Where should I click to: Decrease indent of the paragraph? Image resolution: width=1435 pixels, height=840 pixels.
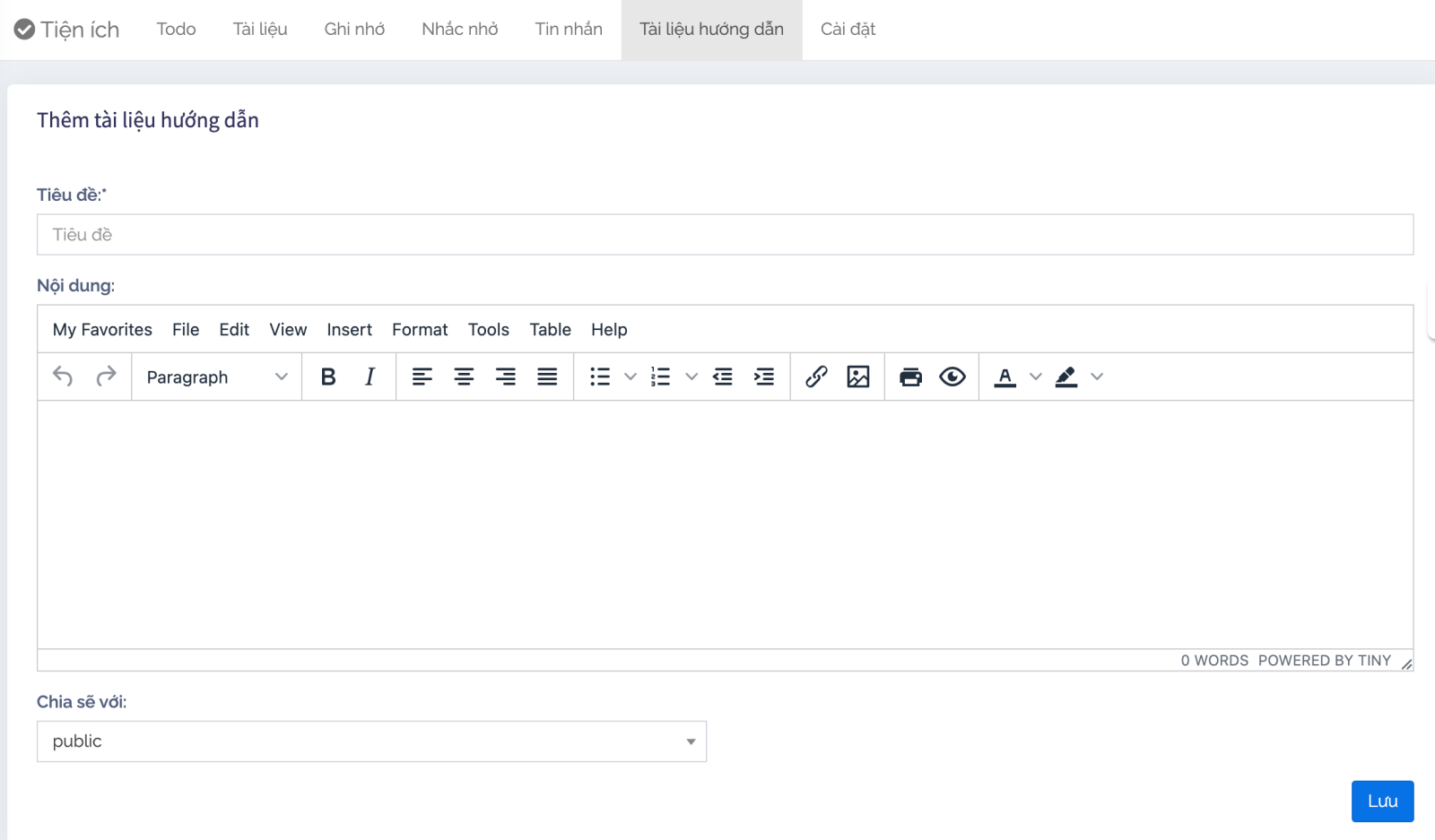[723, 377]
